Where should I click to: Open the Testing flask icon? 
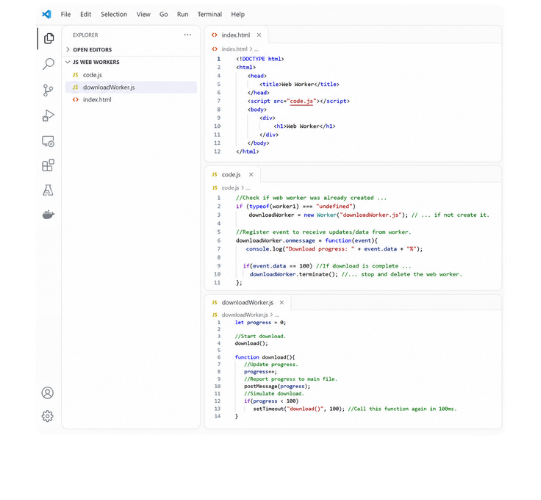(x=48, y=190)
